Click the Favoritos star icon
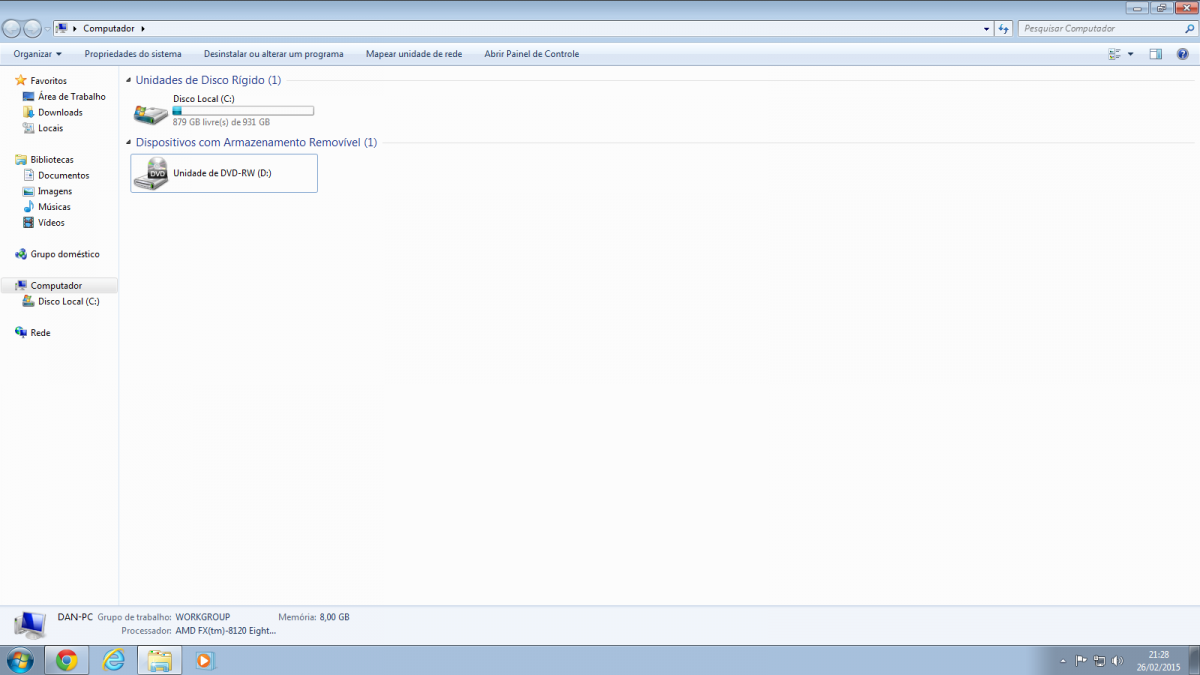 coord(21,80)
